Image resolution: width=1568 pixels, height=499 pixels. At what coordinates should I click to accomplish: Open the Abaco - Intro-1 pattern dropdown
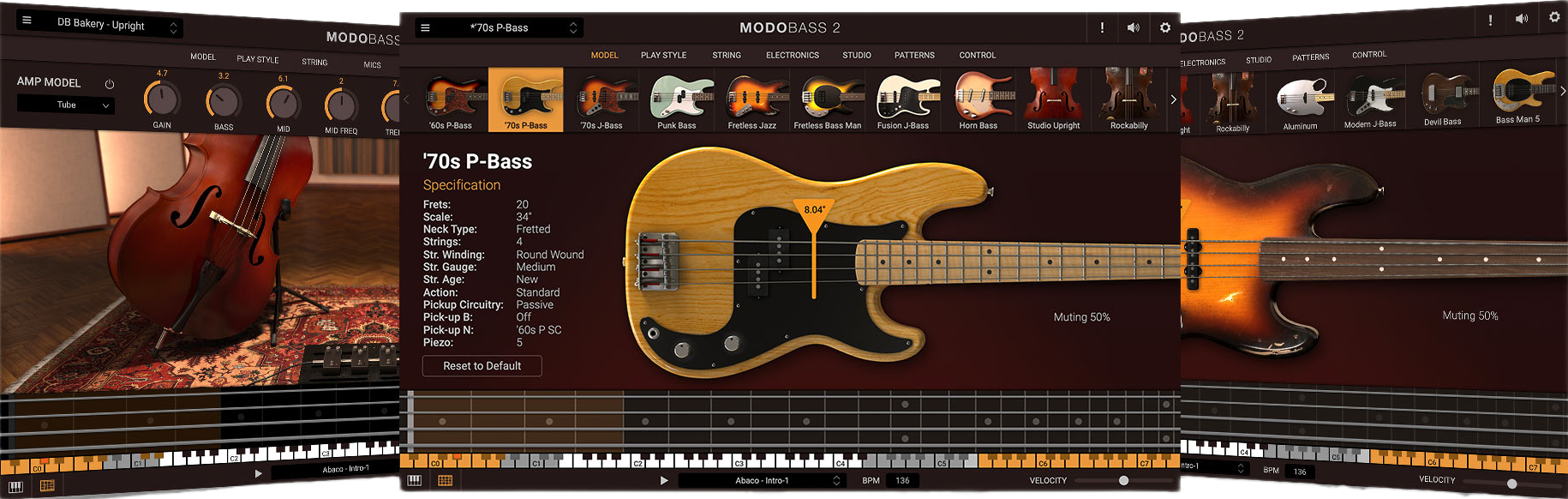click(762, 480)
